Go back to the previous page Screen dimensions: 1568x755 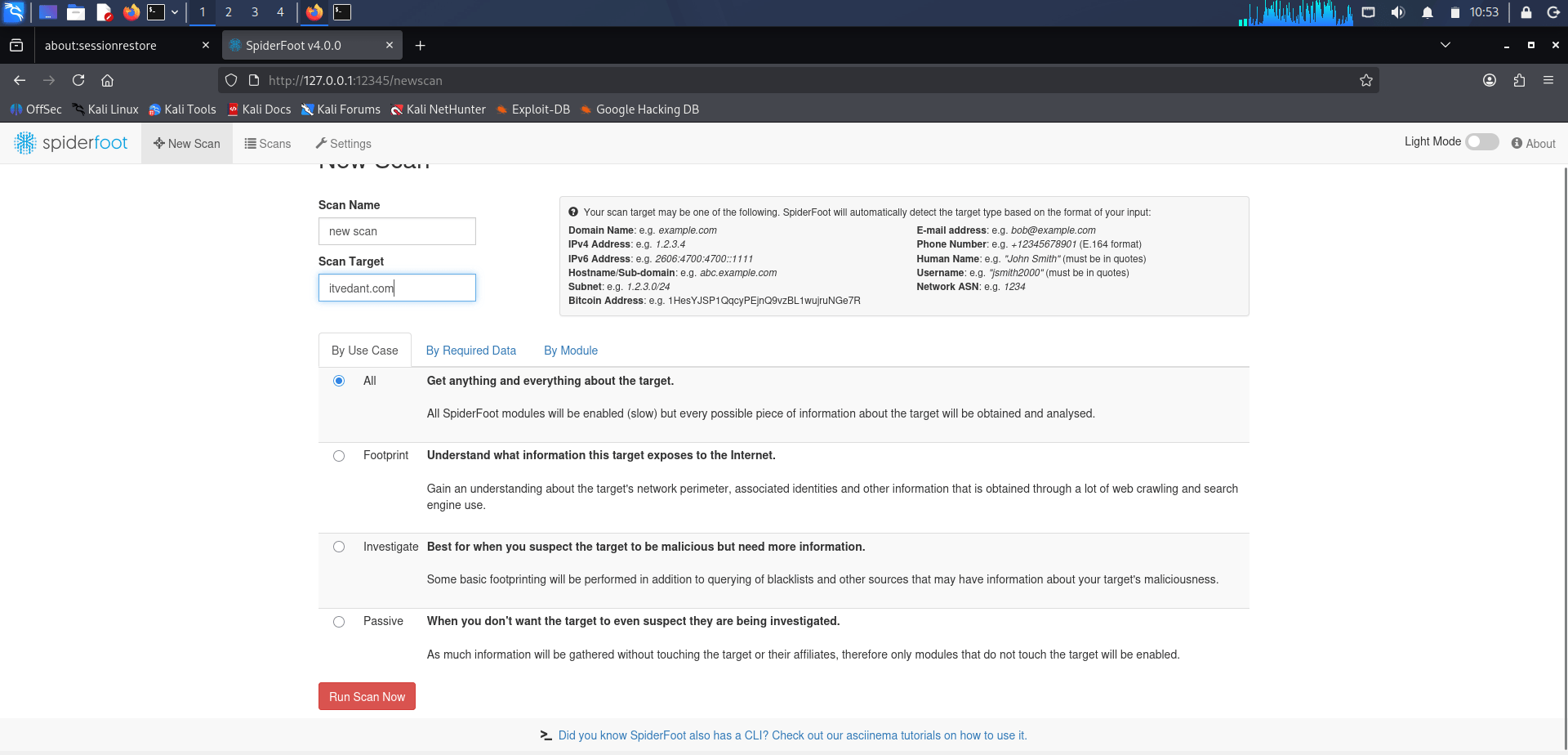tap(20, 80)
